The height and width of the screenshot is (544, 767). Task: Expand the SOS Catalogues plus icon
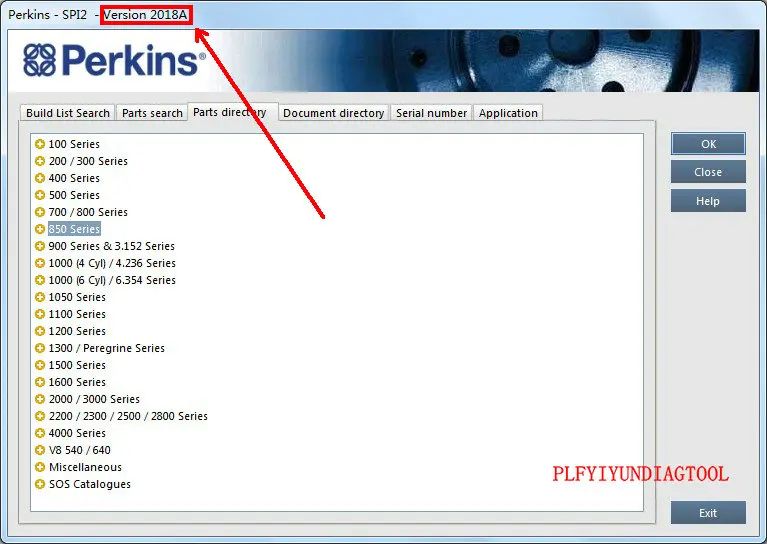(x=40, y=484)
